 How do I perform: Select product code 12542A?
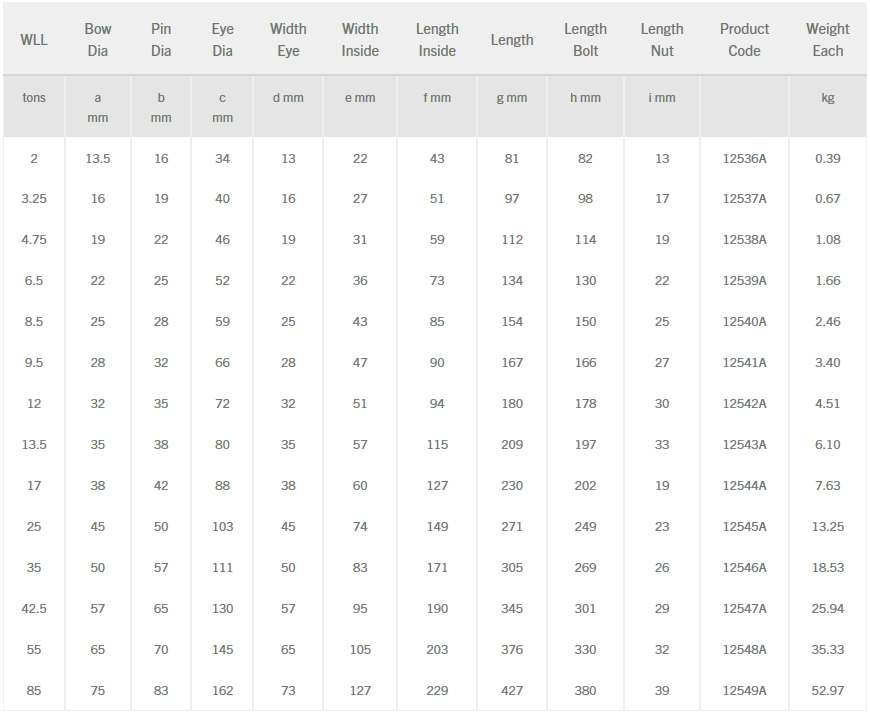coord(744,404)
